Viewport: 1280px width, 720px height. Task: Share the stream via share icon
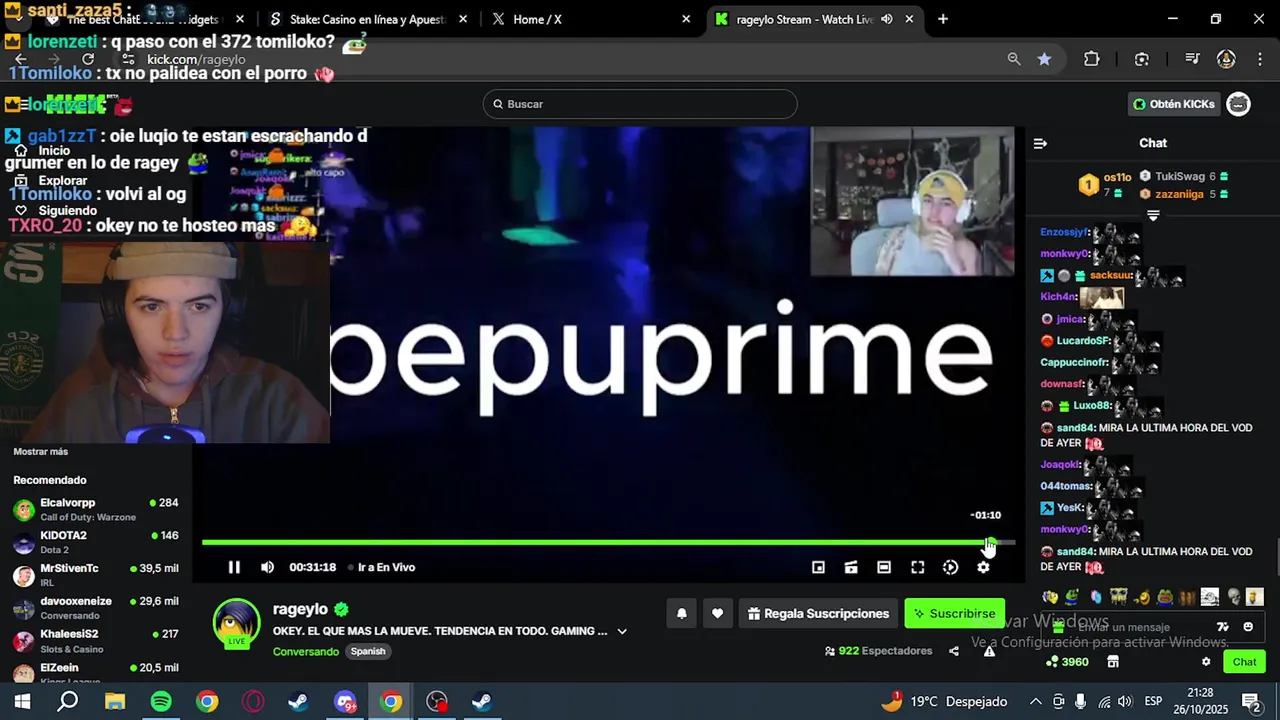click(x=954, y=651)
